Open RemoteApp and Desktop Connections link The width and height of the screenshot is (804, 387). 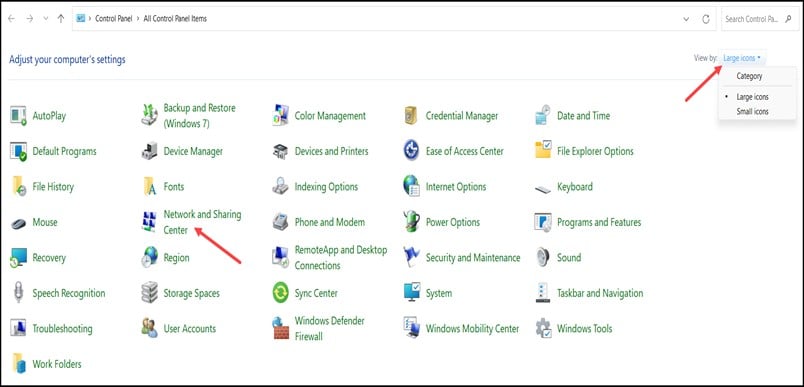click(x=340, y=258)
